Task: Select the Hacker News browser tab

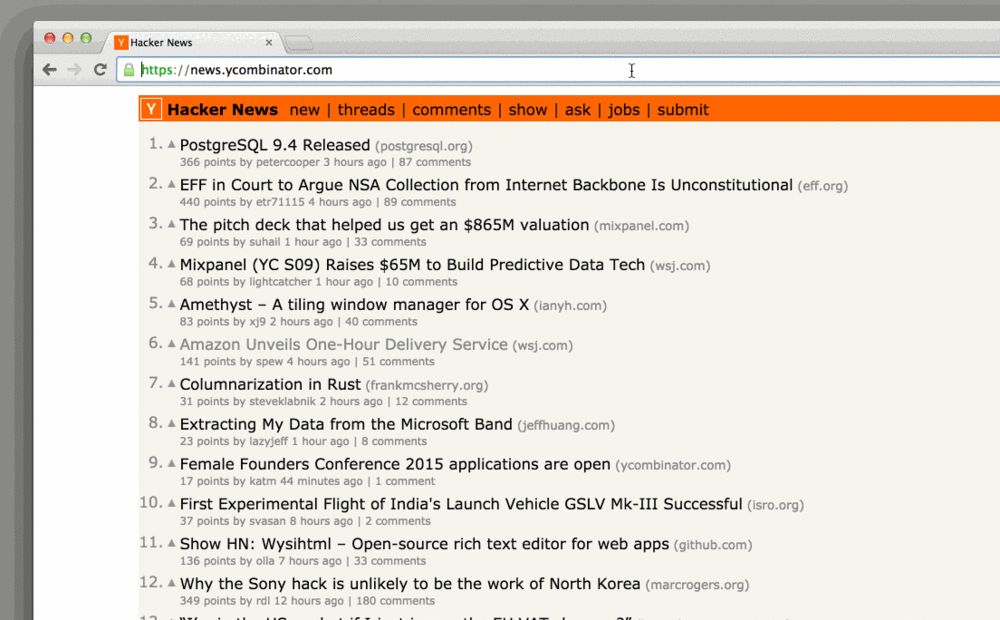Action: tap(191, 43)
